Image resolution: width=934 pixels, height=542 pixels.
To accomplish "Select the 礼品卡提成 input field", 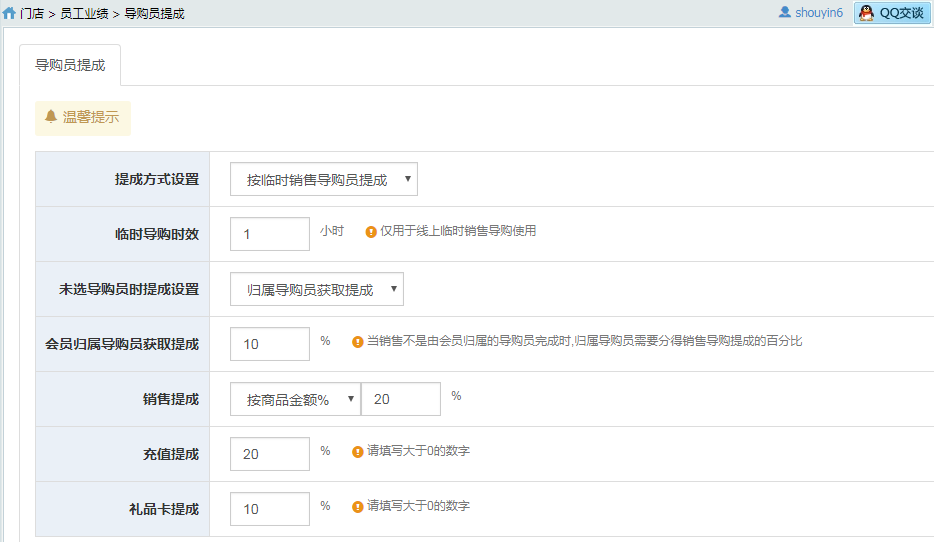I will 270,509.
